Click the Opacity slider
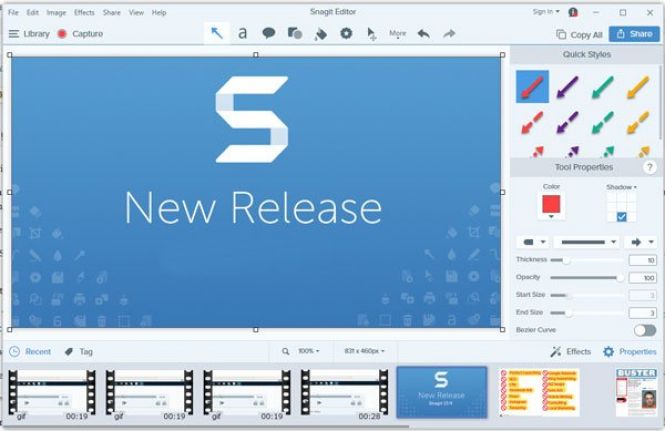 coord(587,278)
